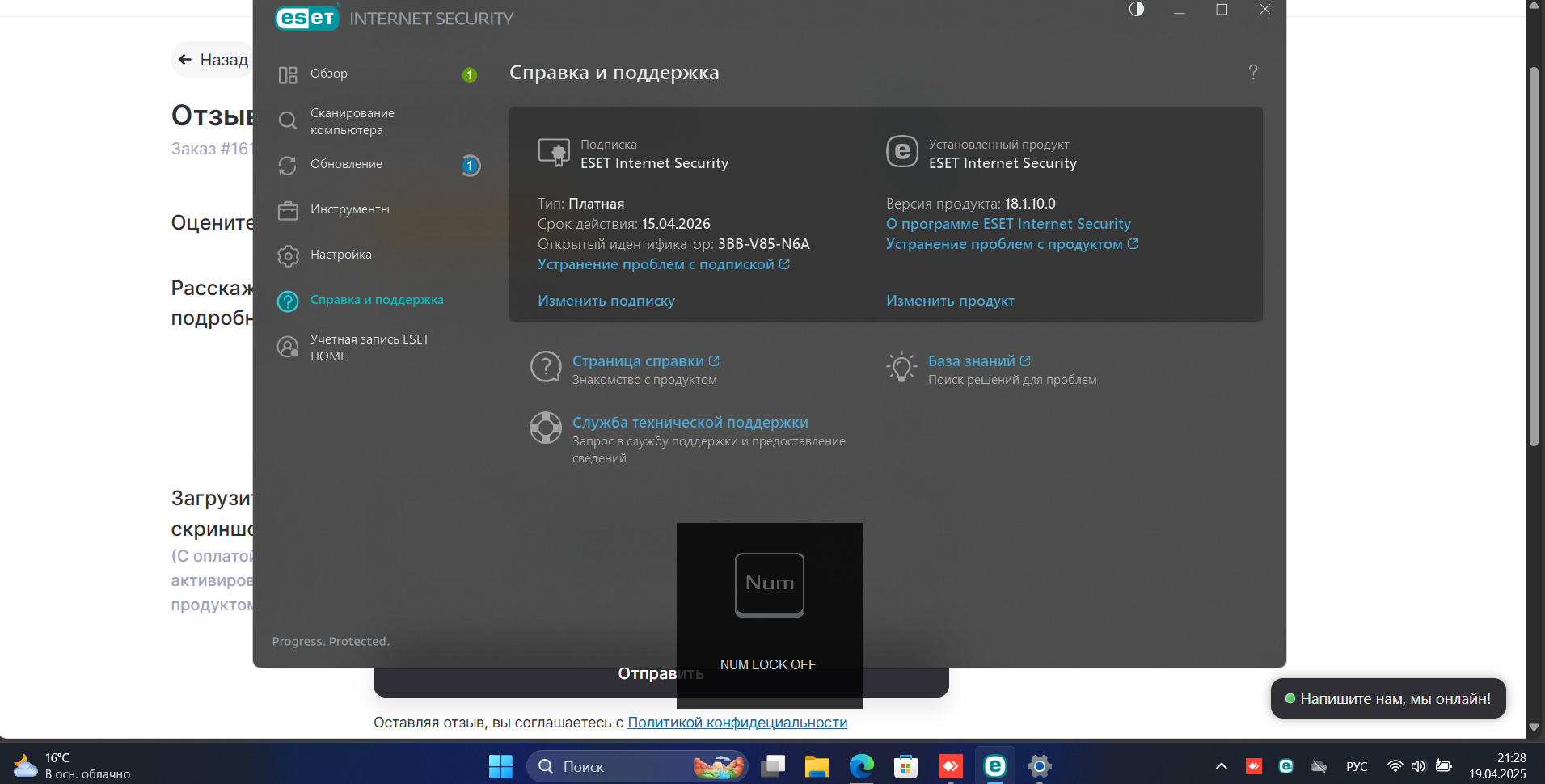Click the РУС language indicator
This screenshot has height=784, width=1545.
1357,766
